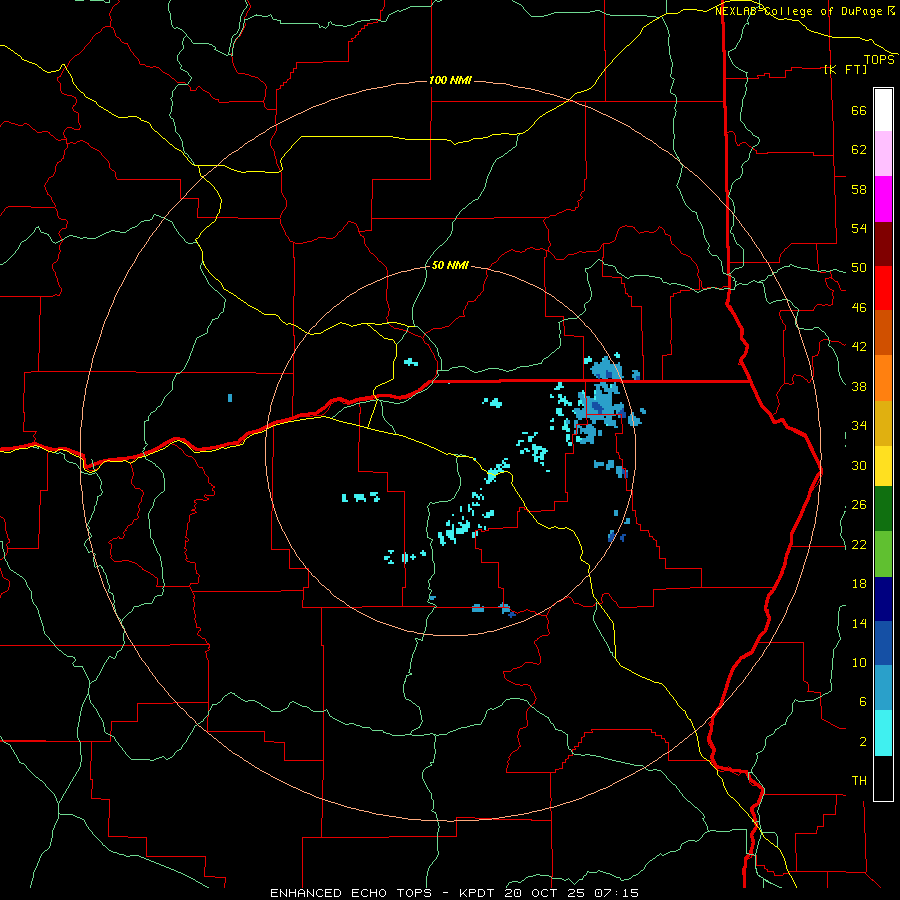This screenshot has width=900, height=900.
Task: Click the light green legend swatch
Action: (x=883, y=554)
